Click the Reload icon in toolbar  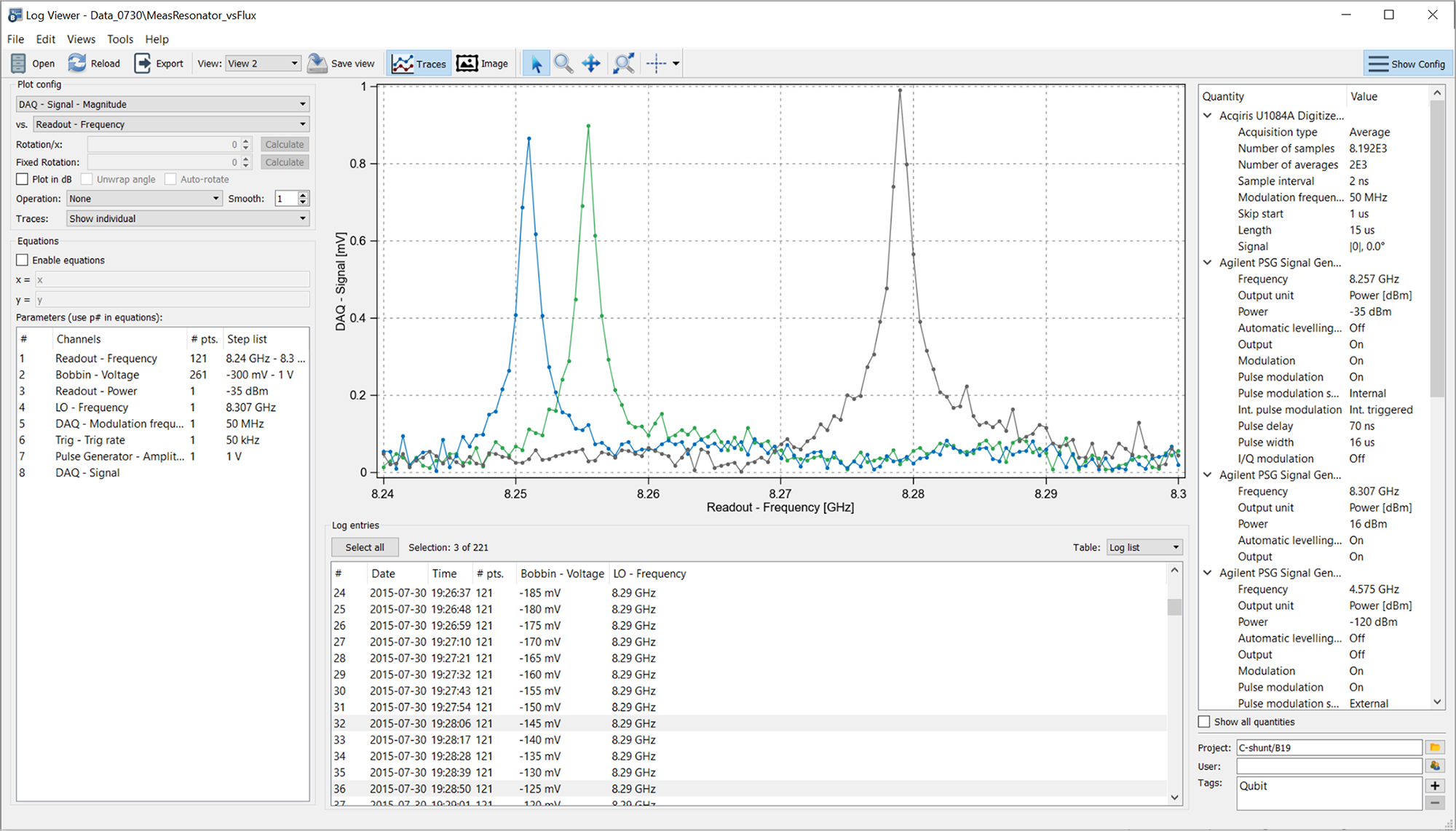click(77, 63)
